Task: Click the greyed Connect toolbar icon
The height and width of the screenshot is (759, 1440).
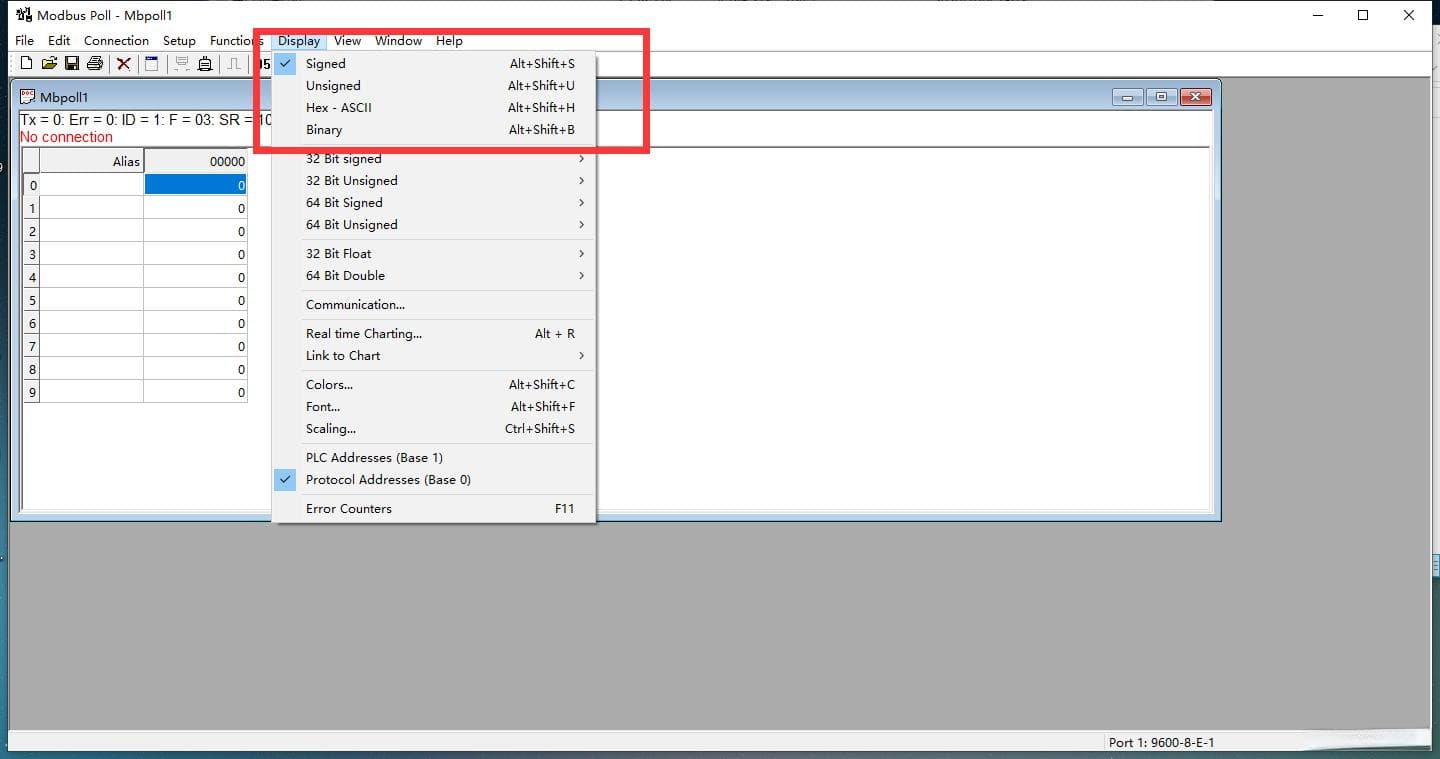Action: point(182,64)
